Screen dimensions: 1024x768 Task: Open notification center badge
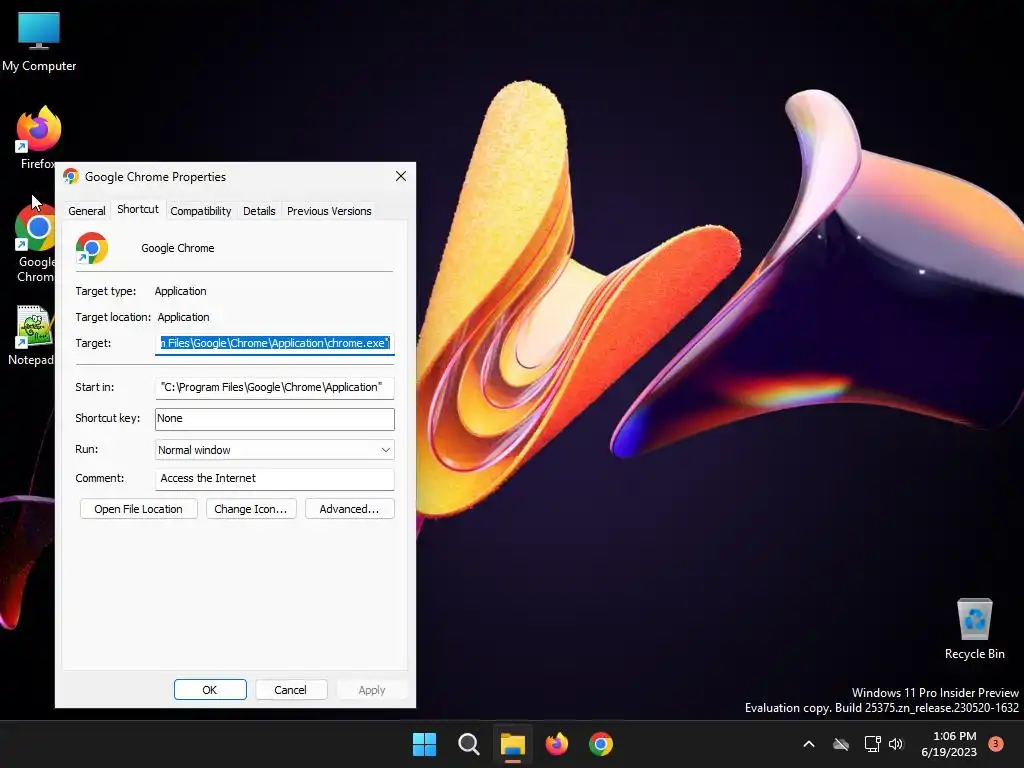(996, 744)
